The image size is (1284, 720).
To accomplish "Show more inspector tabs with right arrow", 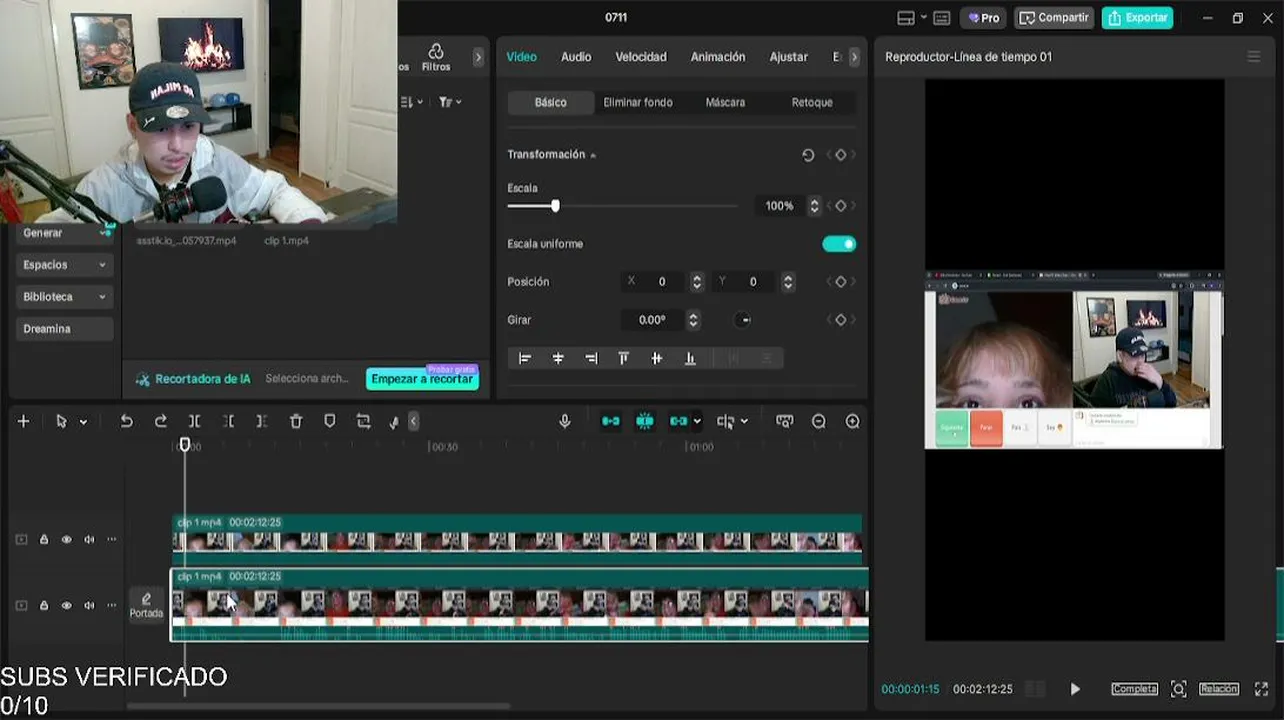I will (x=854, y=57).
